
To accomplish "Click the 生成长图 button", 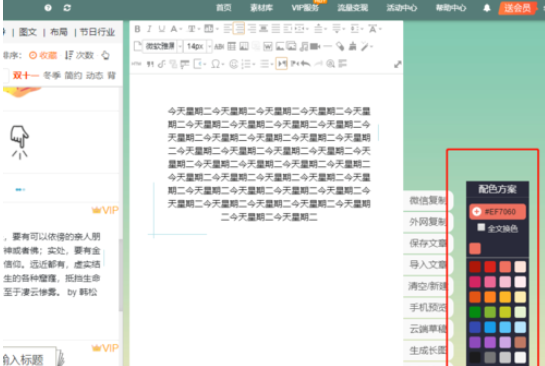I will pyautogui.click(x=428, y=350).
